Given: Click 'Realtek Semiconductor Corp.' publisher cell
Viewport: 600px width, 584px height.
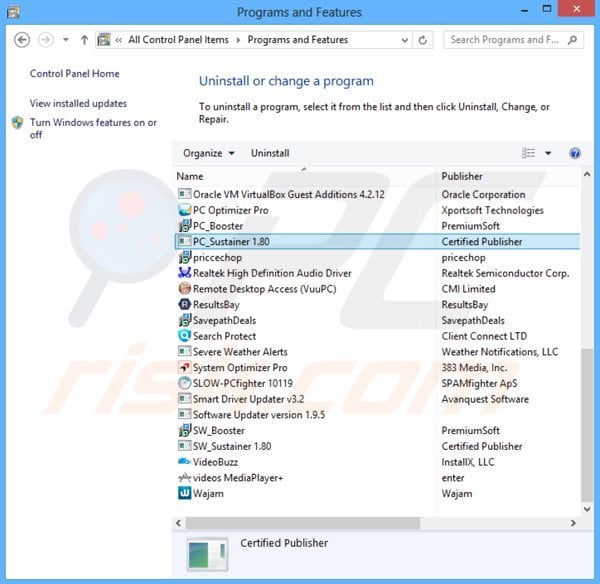Looking at the screenshot, I should (505, 273).
